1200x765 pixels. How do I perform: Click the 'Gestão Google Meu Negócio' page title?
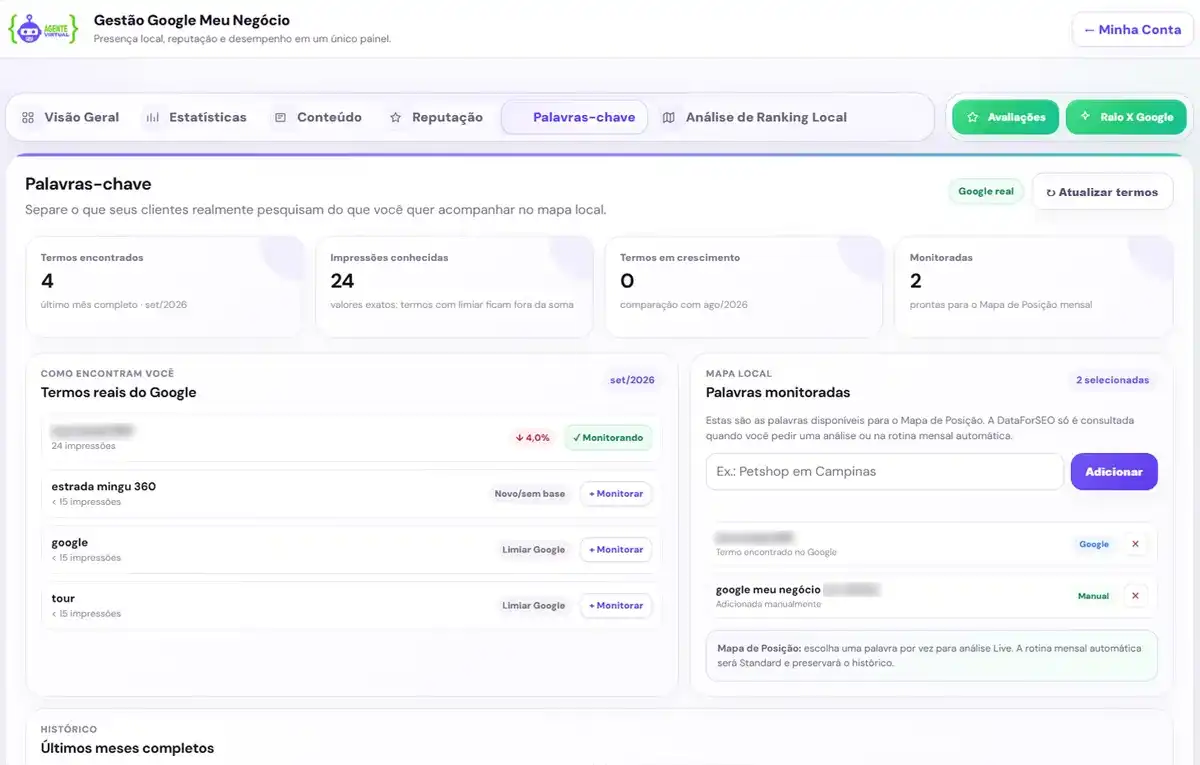pyautogui.click(x=192, y=20)
